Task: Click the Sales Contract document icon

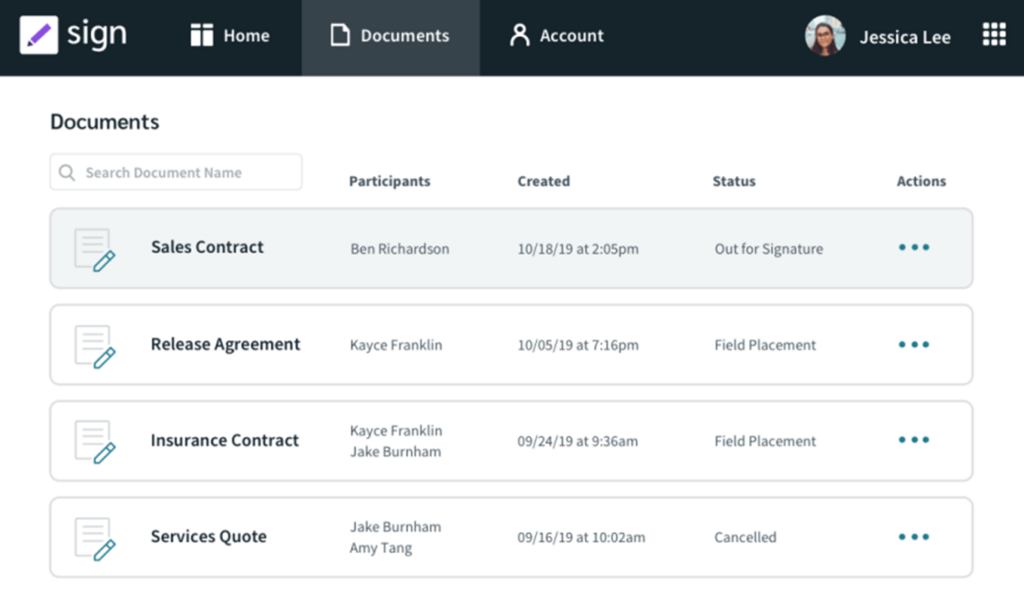Action: (x=95, y=249)
